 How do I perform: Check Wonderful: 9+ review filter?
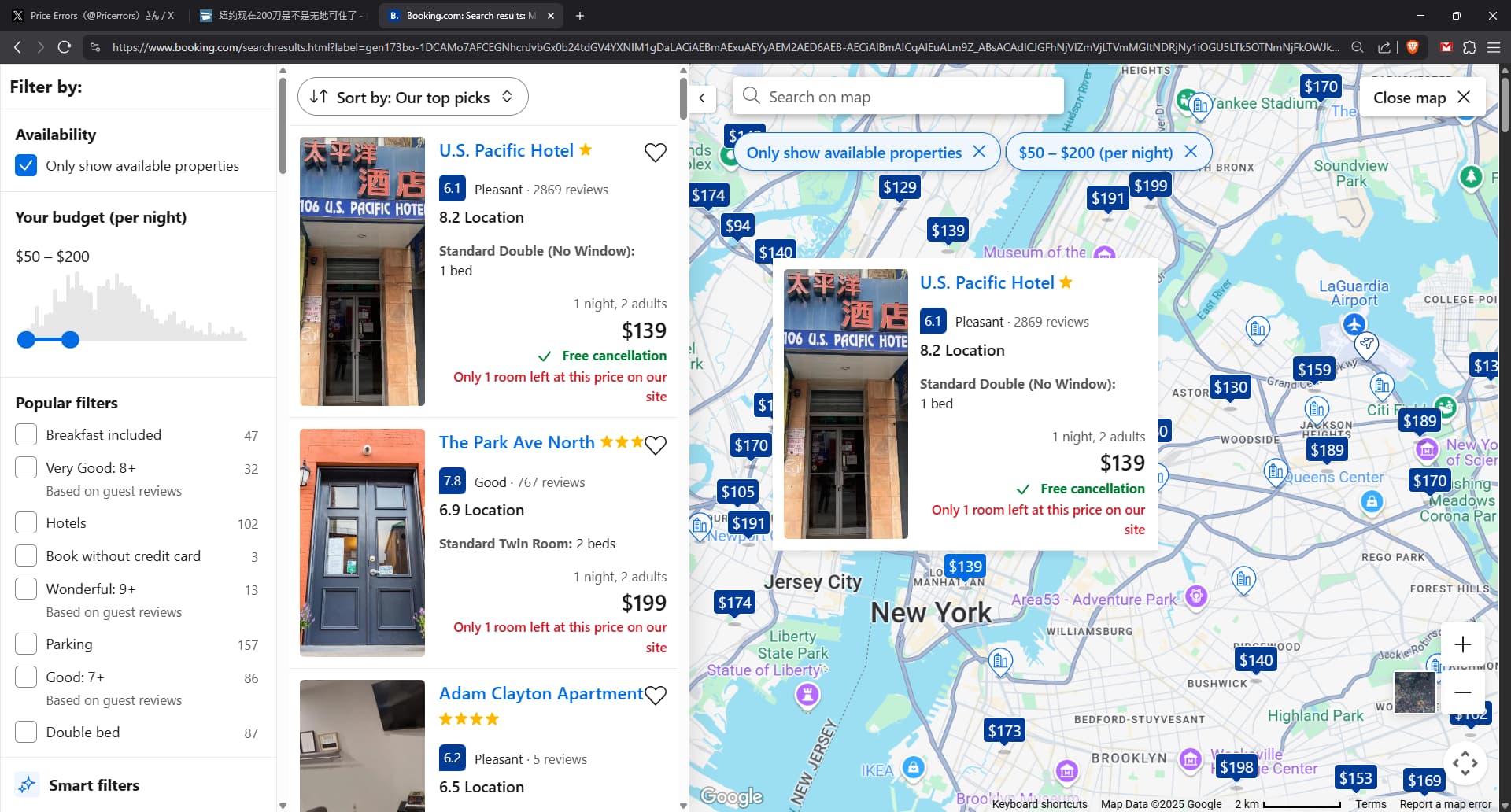26,589
